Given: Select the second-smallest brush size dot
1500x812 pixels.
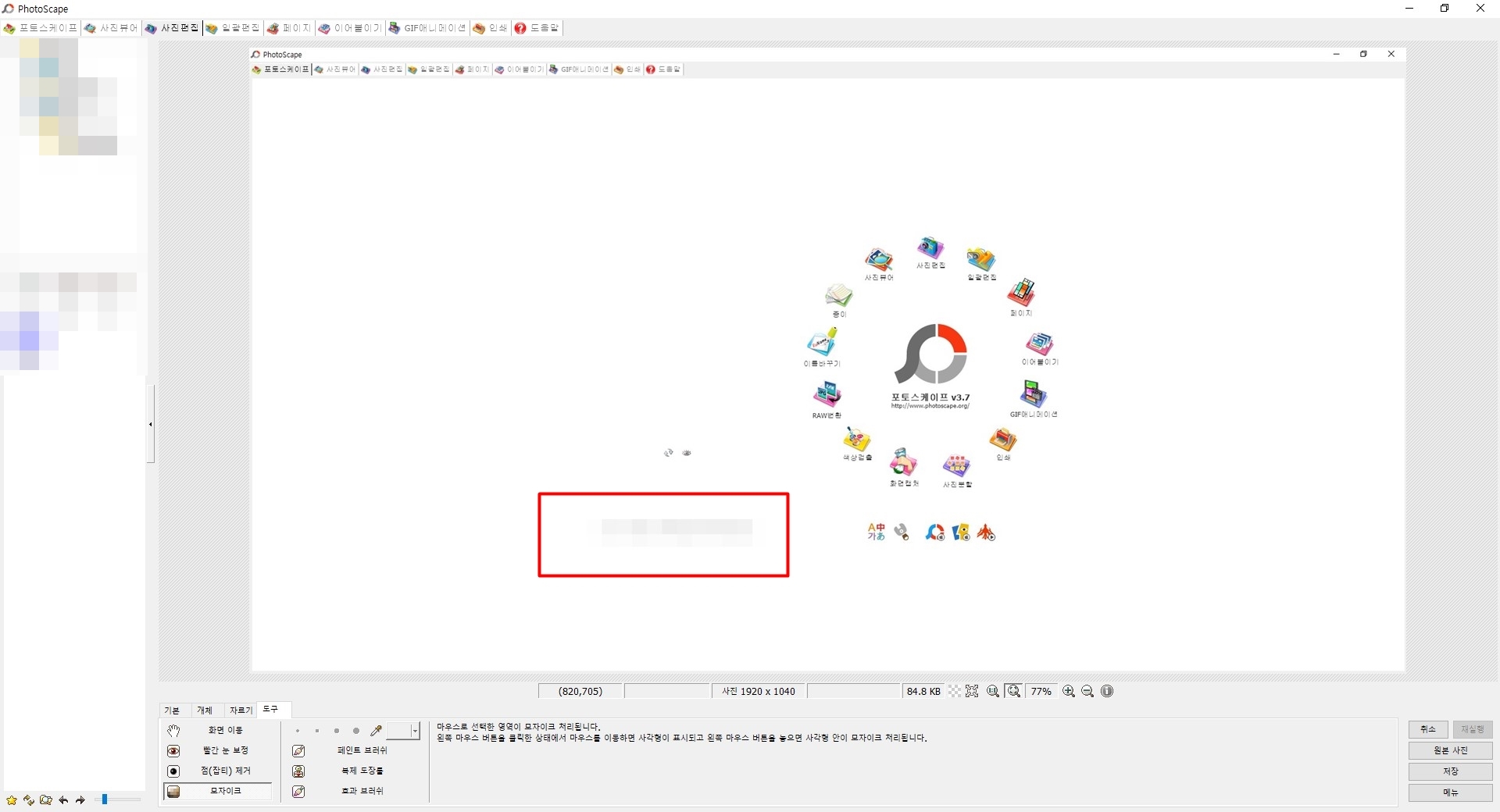Looking at the screenshot, I should 317,732.
